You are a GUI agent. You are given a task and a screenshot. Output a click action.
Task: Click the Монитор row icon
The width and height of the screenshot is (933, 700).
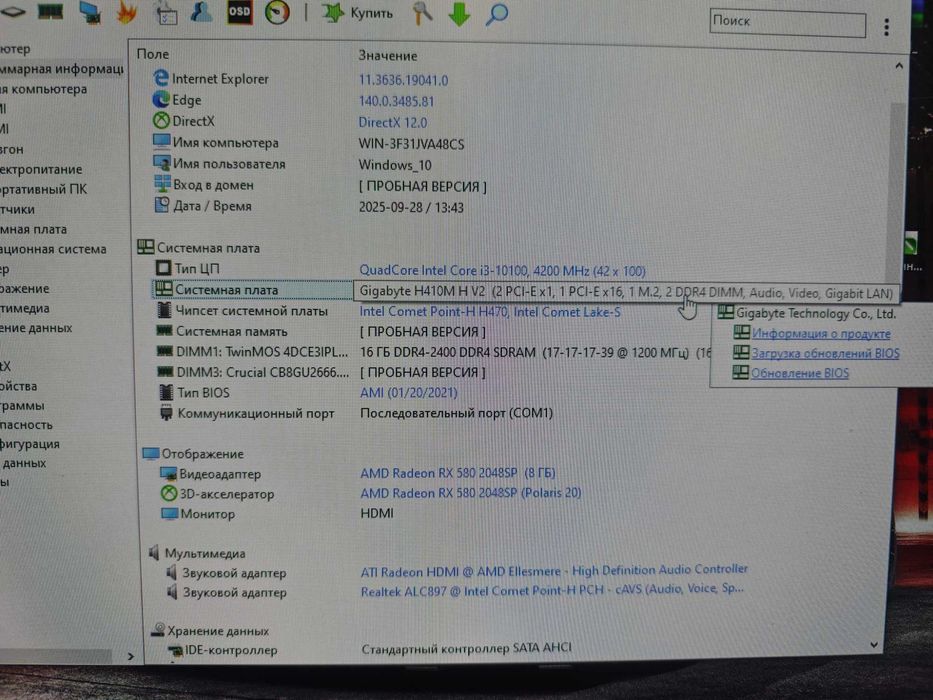point(170,513)
